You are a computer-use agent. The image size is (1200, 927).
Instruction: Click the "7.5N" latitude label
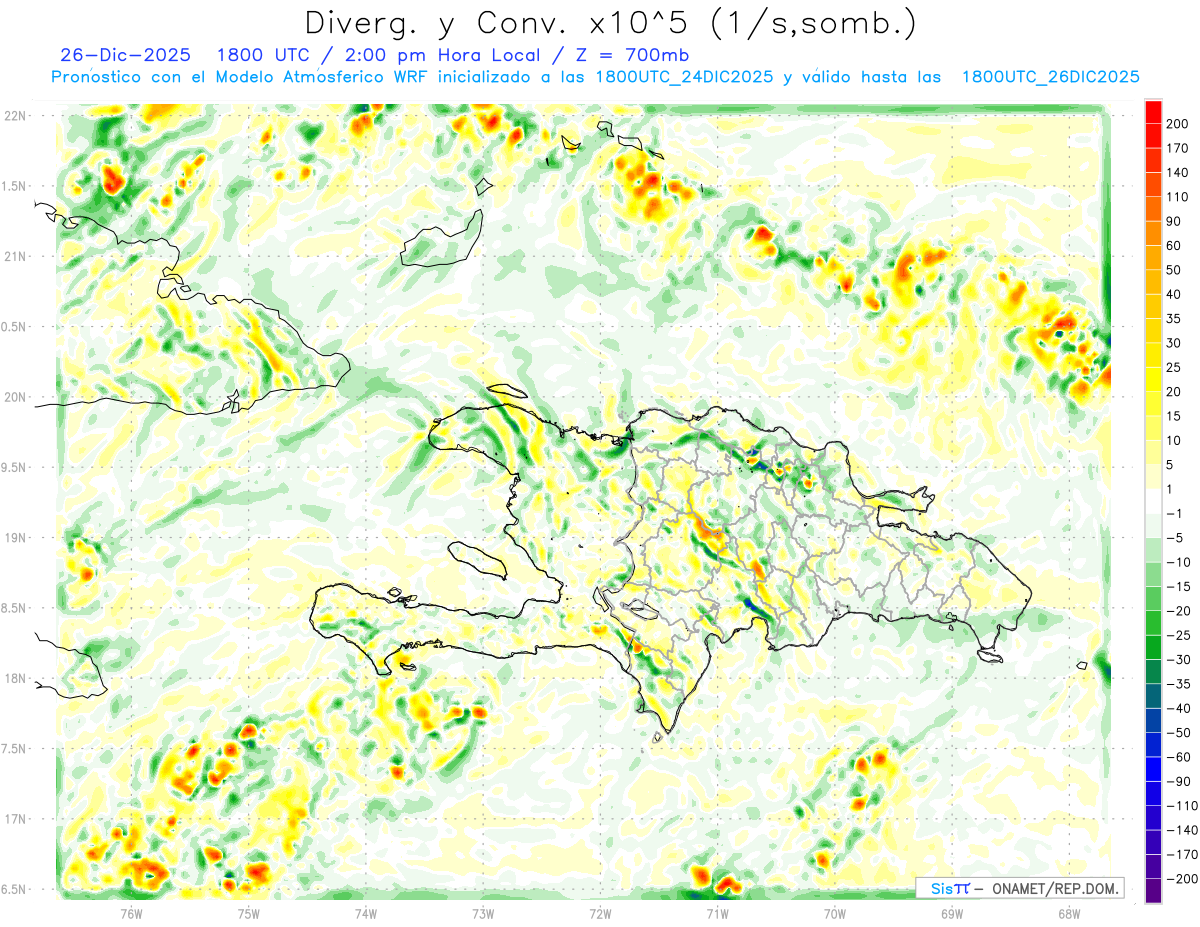tap(15, 749)
